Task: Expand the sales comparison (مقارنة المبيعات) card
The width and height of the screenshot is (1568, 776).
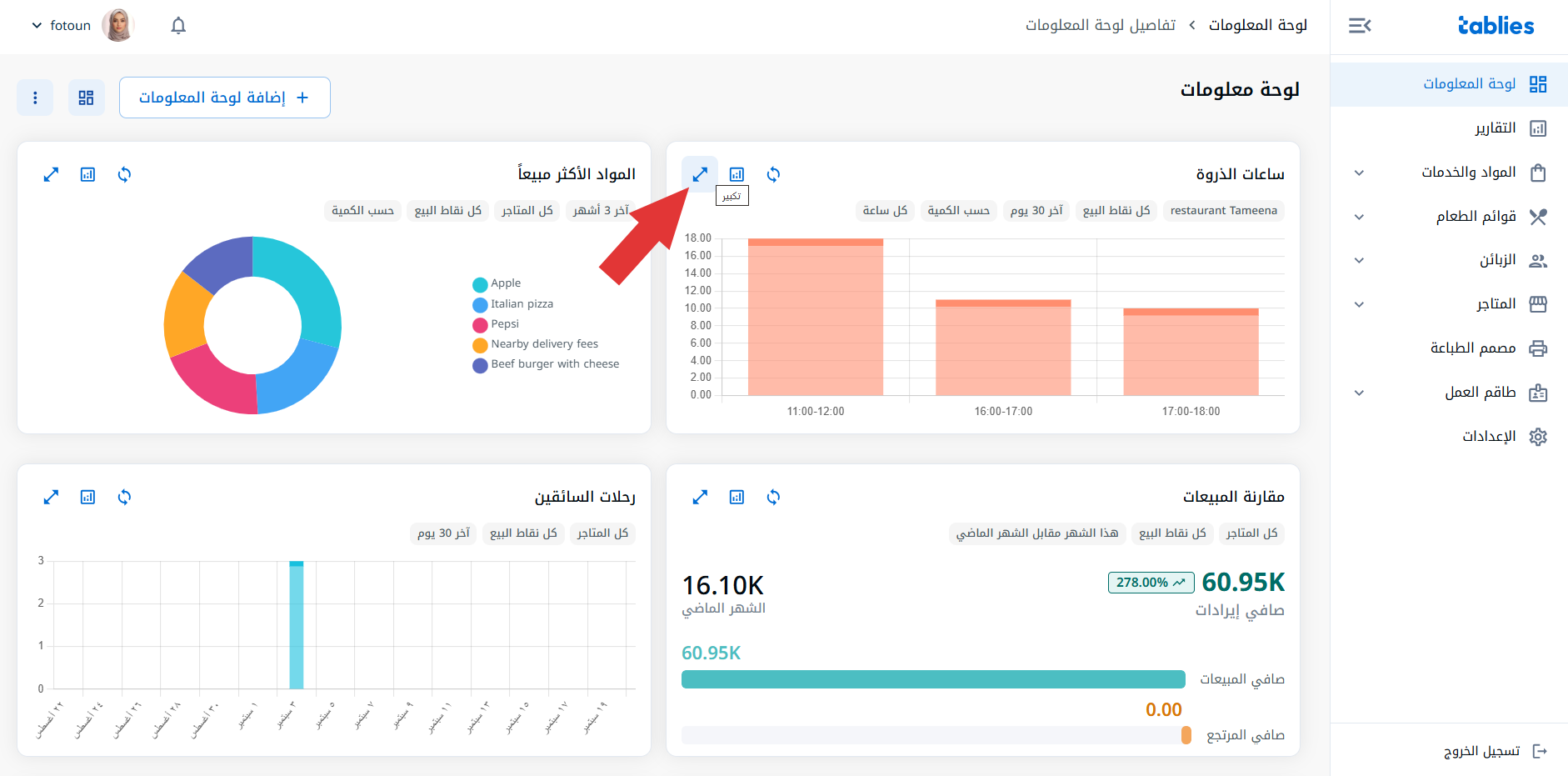Action: [700, 497]
